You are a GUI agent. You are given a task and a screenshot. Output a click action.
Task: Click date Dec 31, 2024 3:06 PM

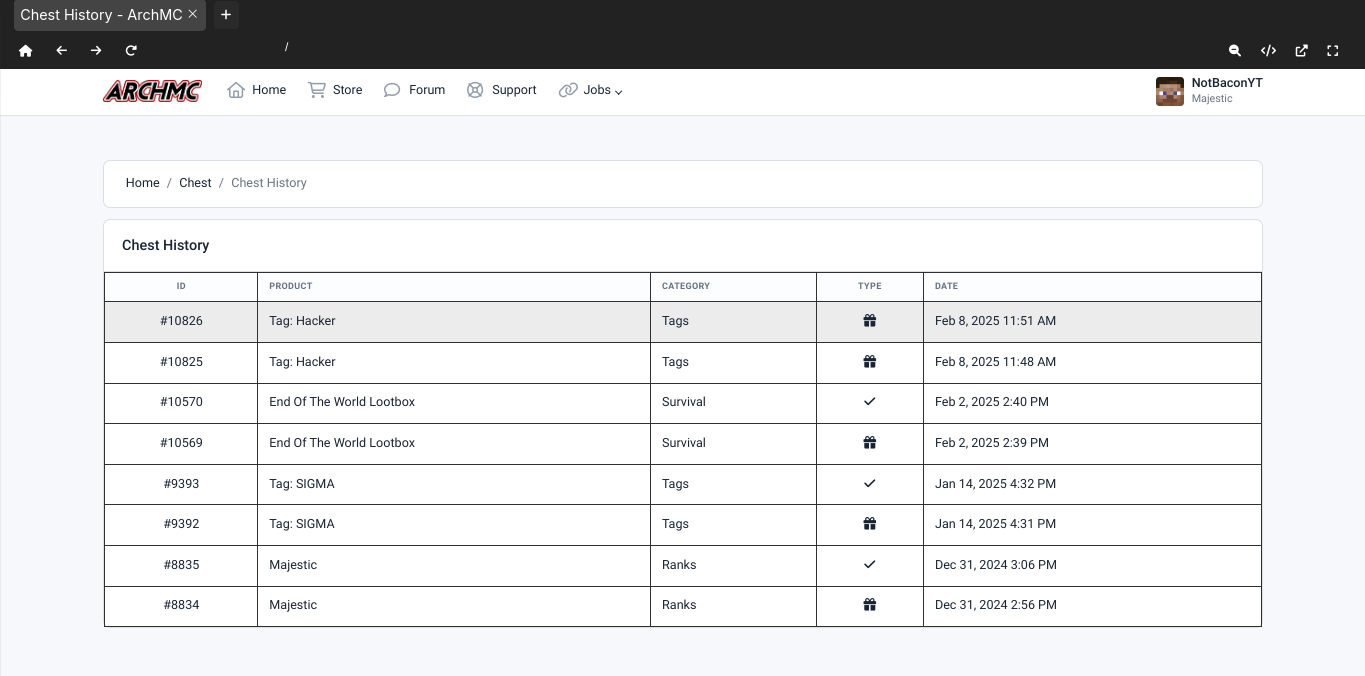point(996,565)
